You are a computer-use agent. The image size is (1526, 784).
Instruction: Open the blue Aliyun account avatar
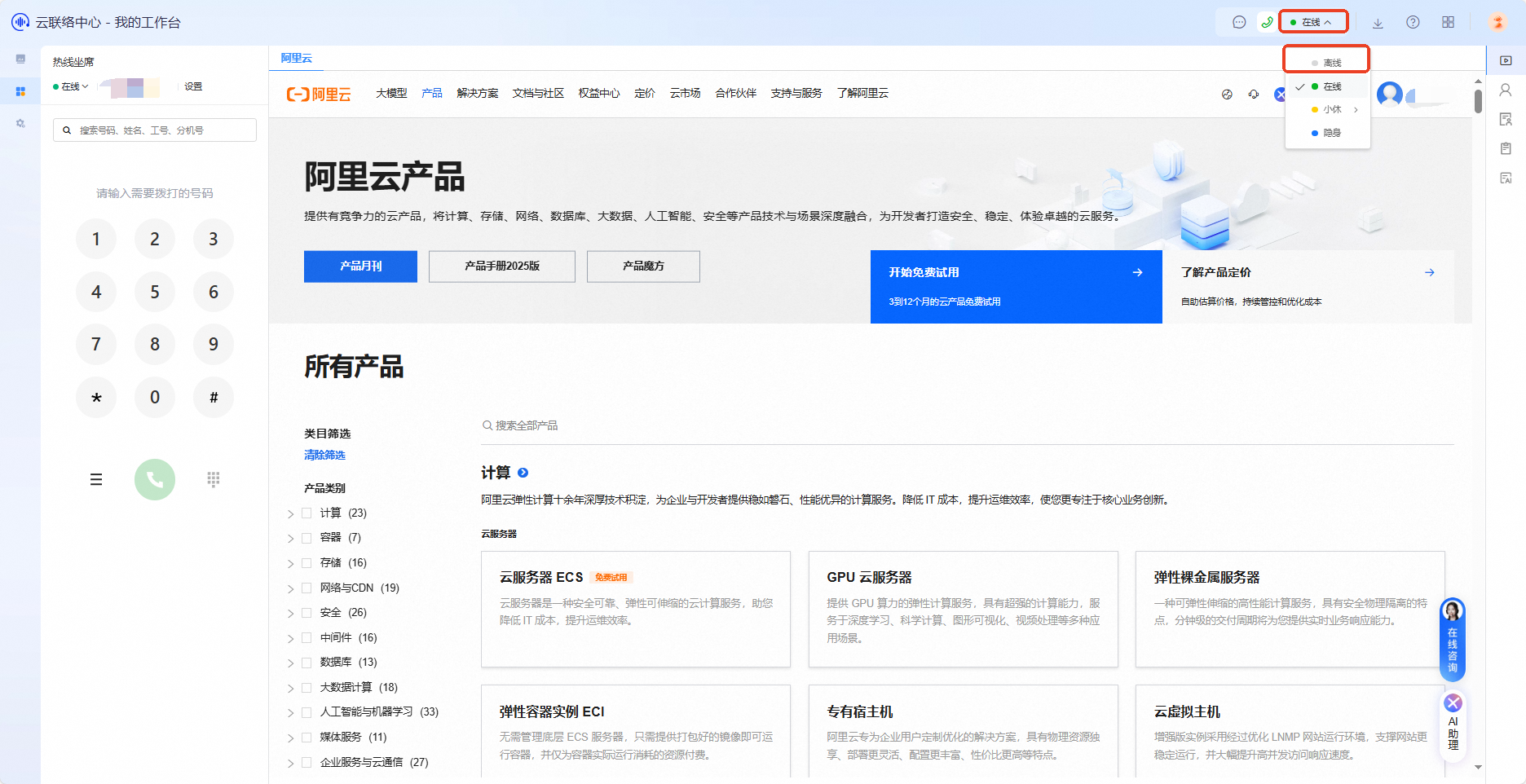tap(1390, 95)
